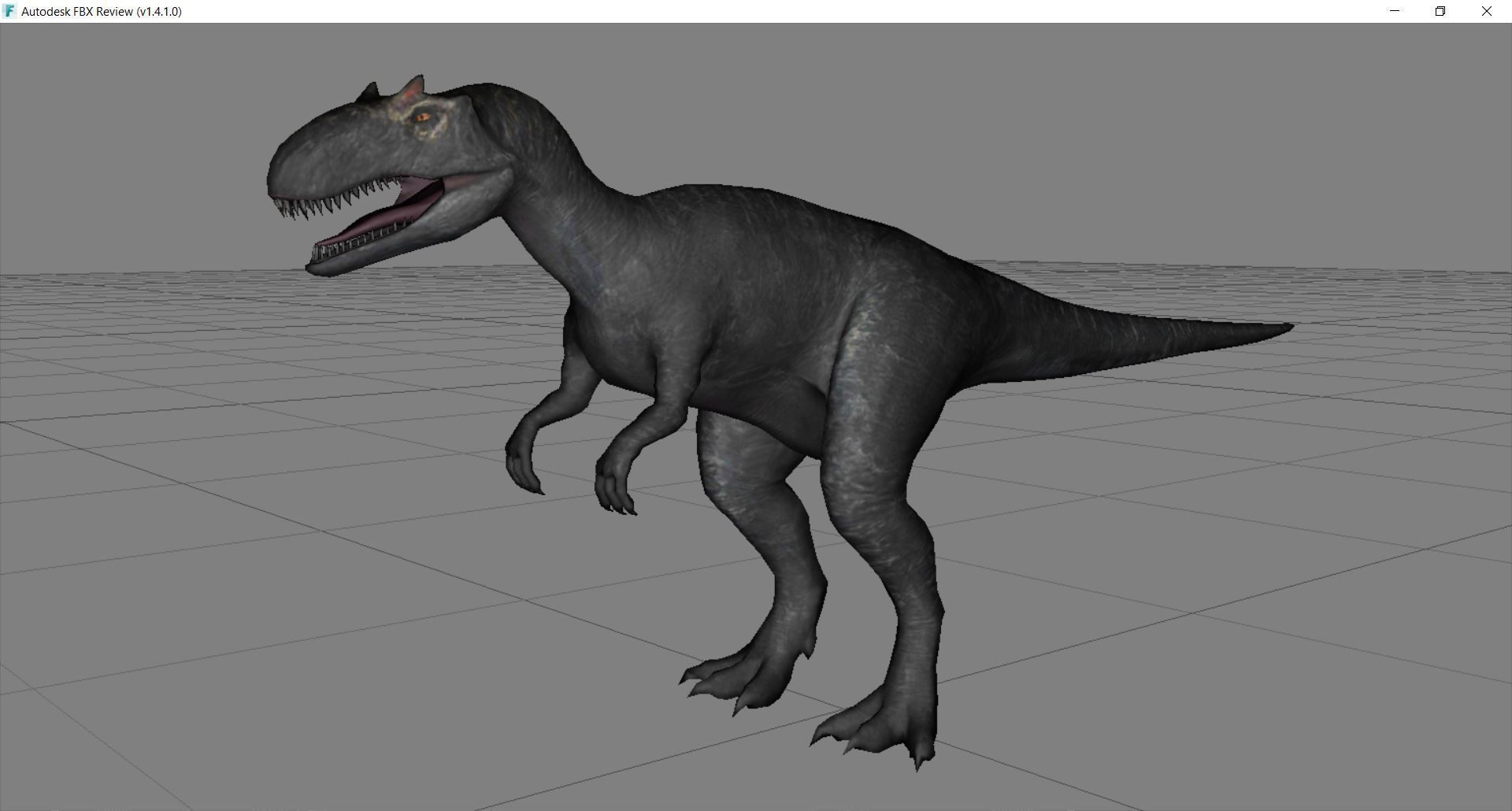Image resolution: width=1512 pixels, height=811 pixels.
Task: Restore down the FBX Review window
Action: point(1440,11)
